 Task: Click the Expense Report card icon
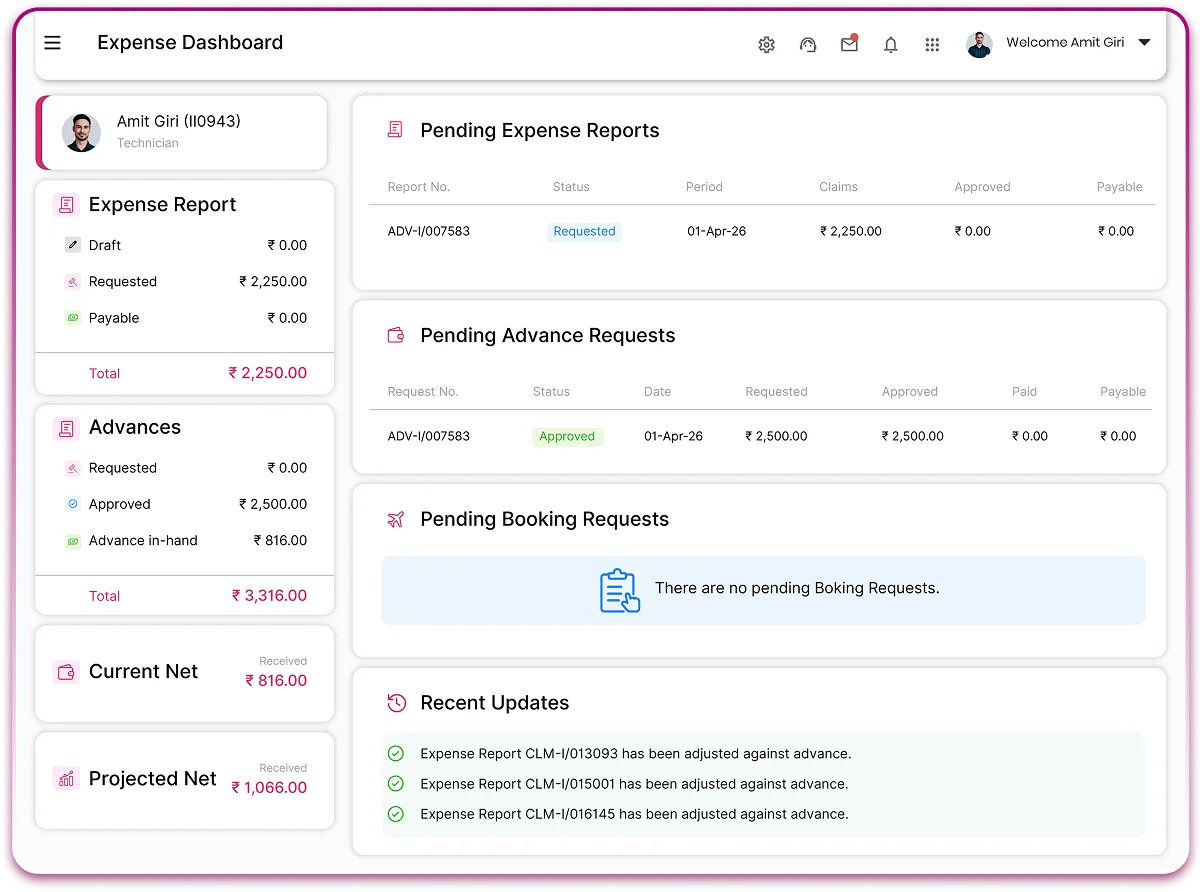click(x=66, y=205)
